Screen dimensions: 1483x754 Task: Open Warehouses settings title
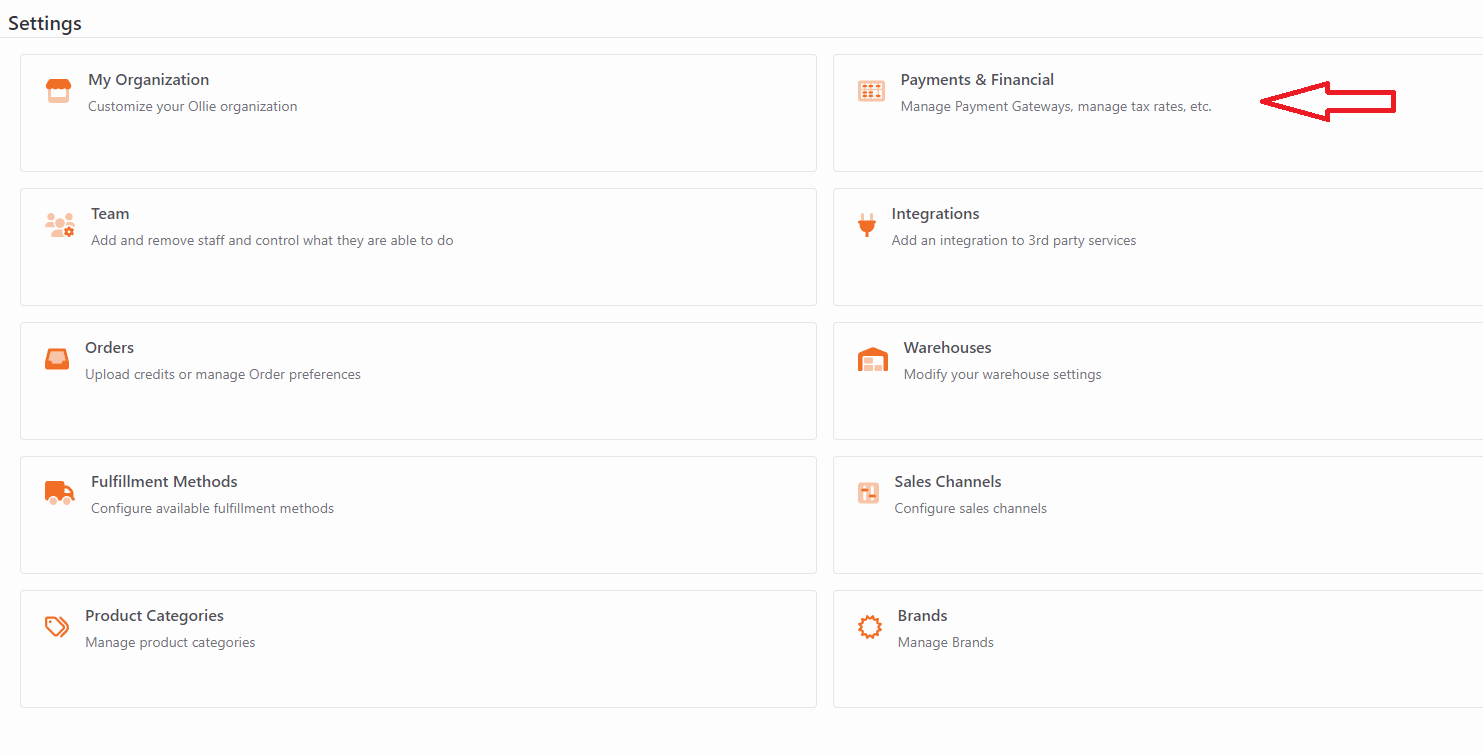(x=947, y=348)
